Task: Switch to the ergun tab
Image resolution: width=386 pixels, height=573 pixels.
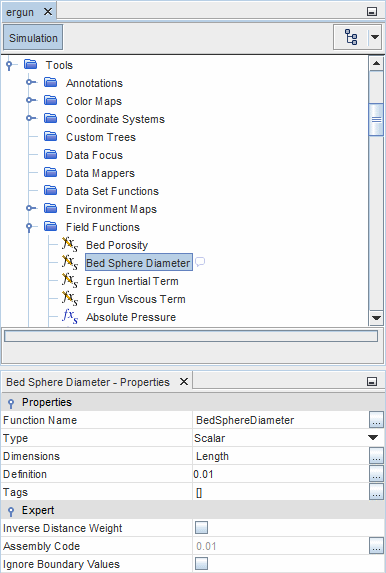Action: tap(20, 12)
